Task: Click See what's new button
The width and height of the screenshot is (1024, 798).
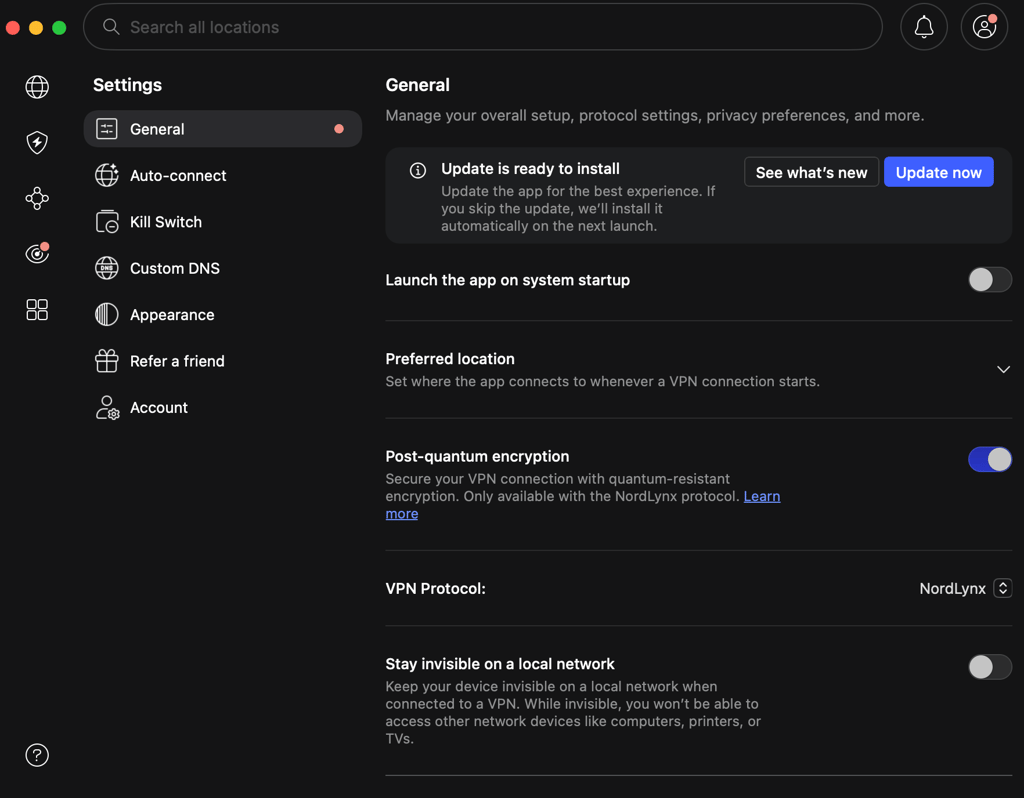Action: 811,172
